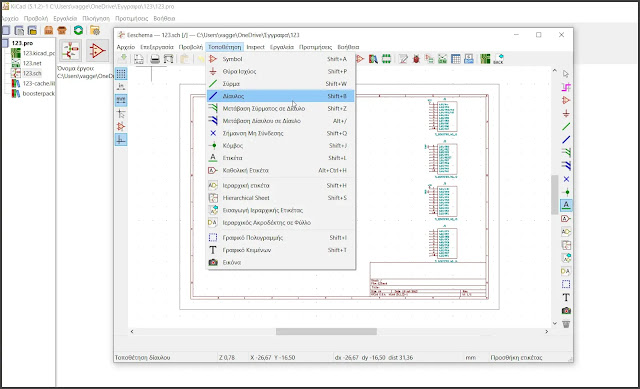Choose the dashed Graphic Polyline tool in right toolbar
The width and height of the screenshot is (640, 389).
[x=566, y=284]
